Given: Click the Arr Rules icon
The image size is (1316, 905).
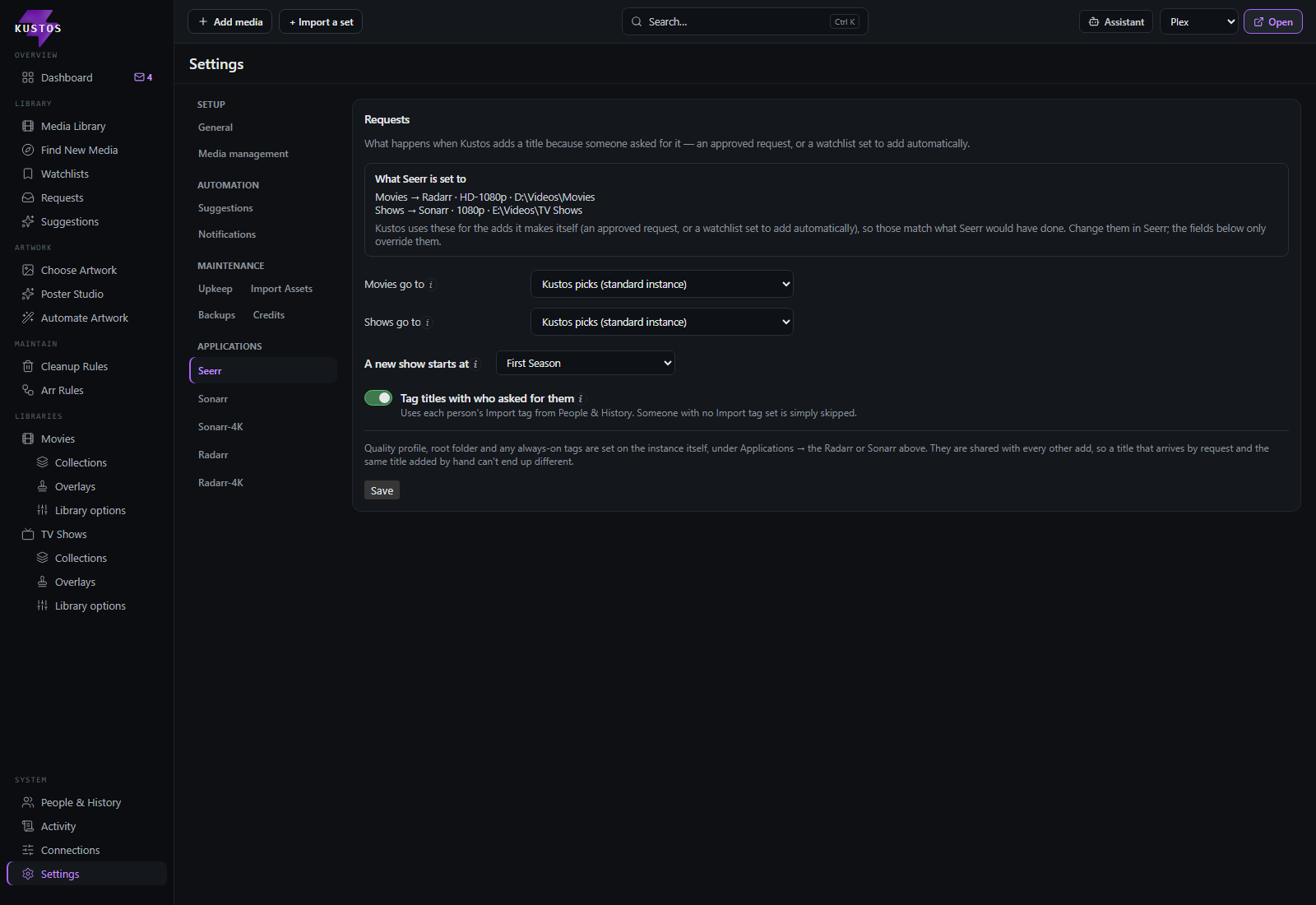Looking at the screenshot, I should pyautogui.click(x=28, y=390).
